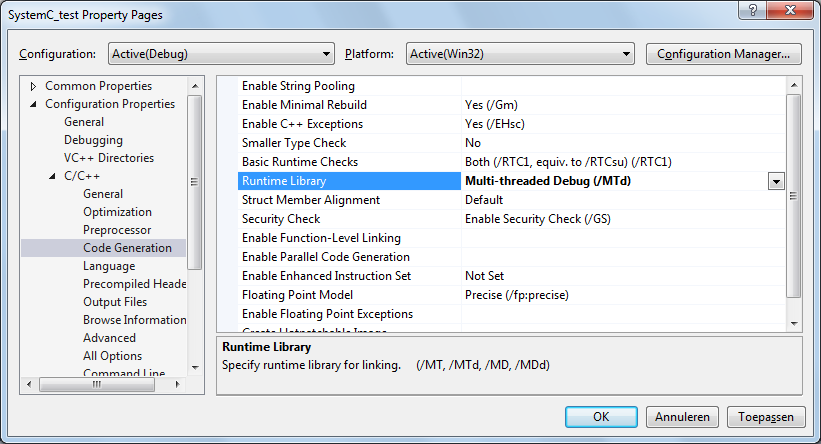Select Optimization in the tree
This screenshot has width=821, height=444.
117,212
